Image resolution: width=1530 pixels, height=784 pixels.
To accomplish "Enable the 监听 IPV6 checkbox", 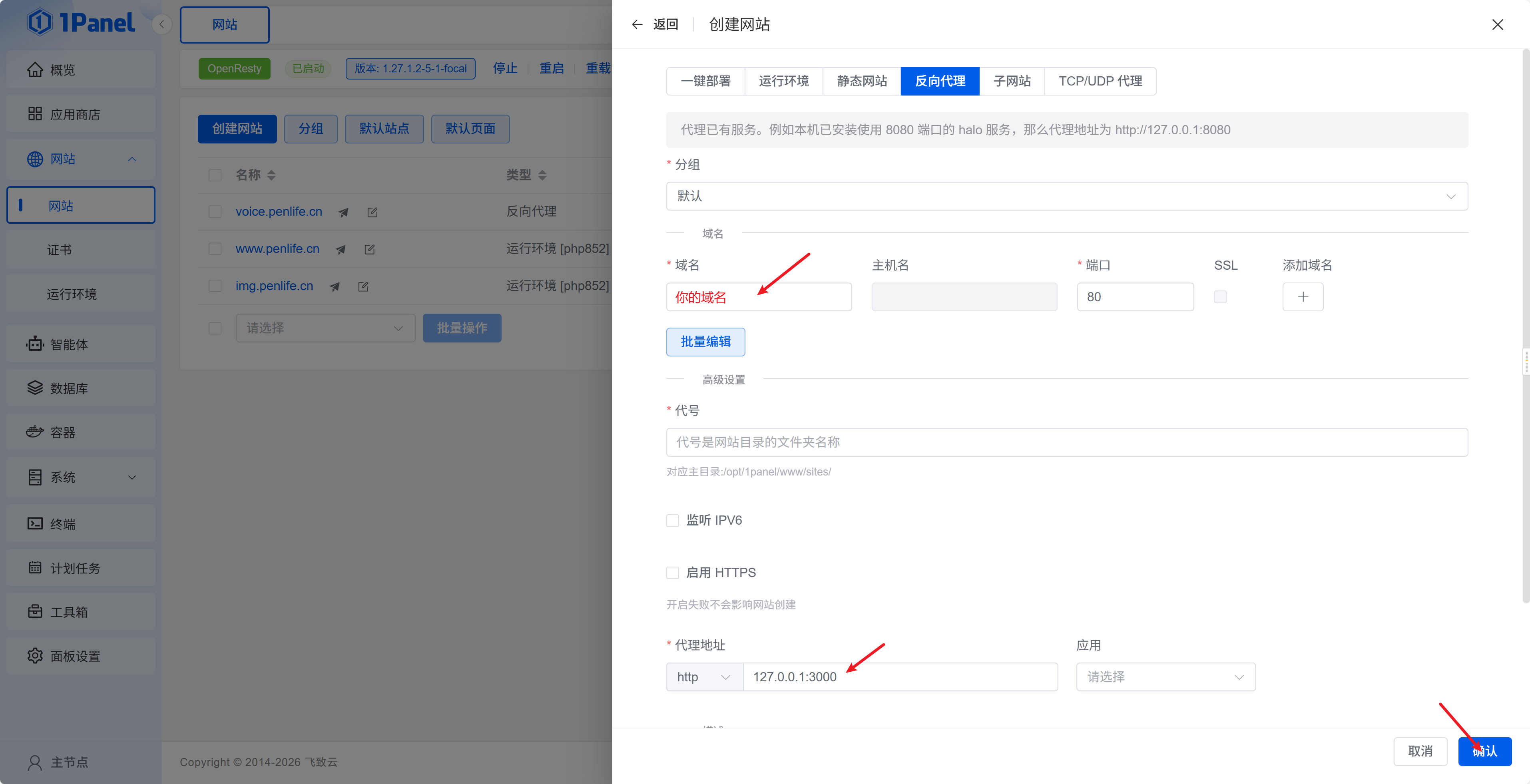I will click(672, 520).
